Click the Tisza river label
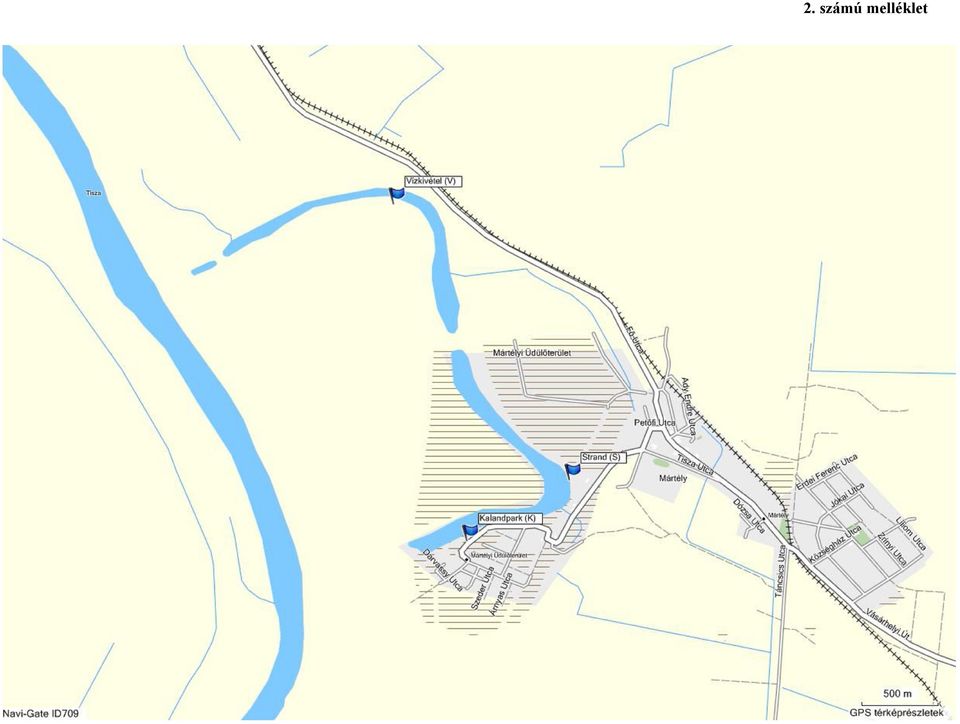The image size is (960, 724). [x=94, y=193]
